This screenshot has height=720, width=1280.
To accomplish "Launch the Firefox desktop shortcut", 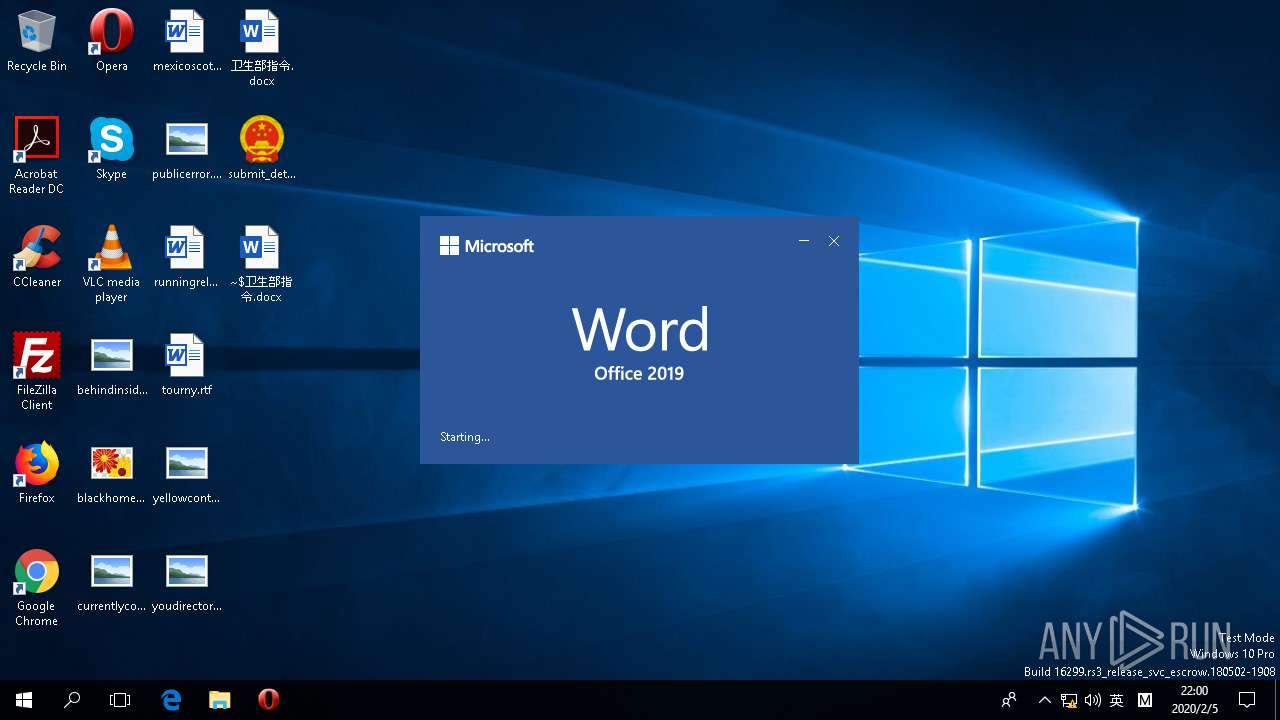I will pos(37,473).
